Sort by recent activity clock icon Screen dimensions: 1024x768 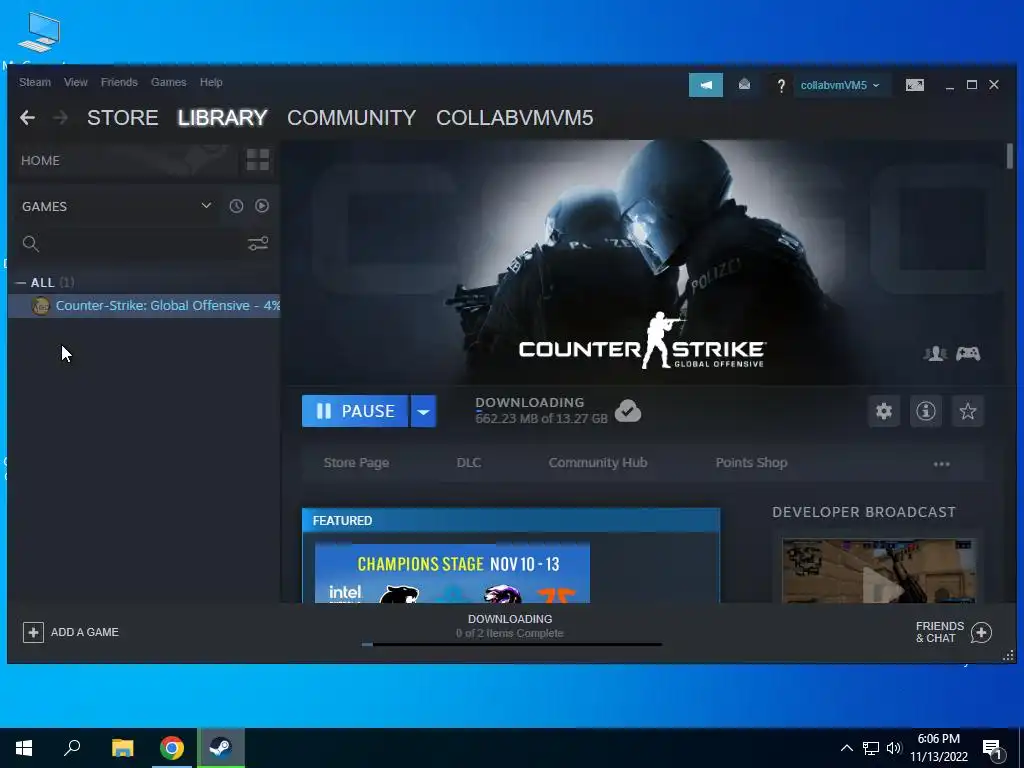[x=236, y=206]
